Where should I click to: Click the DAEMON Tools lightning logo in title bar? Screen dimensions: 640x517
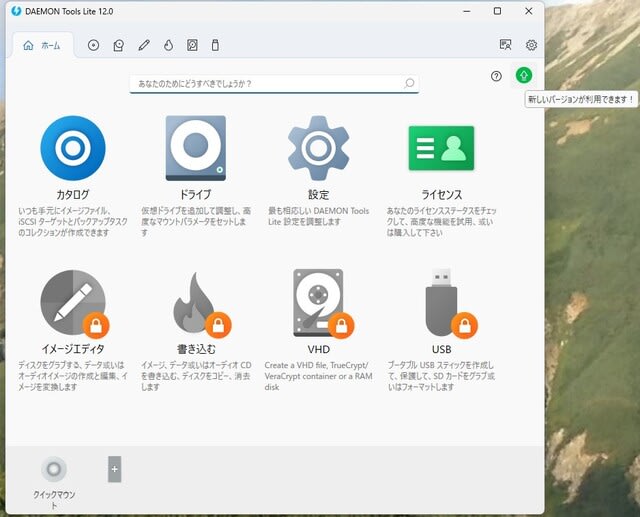tap(16, 11)
